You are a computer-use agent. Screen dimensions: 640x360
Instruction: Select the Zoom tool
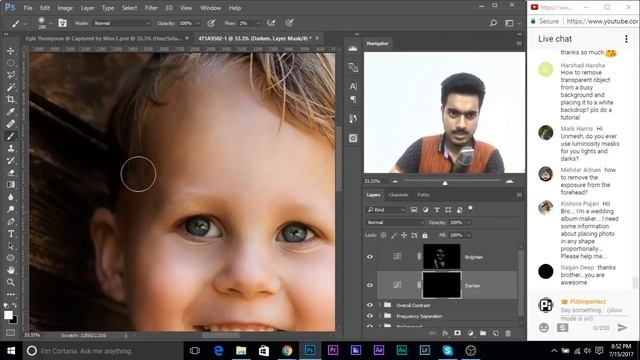click(x=11, y=282)
